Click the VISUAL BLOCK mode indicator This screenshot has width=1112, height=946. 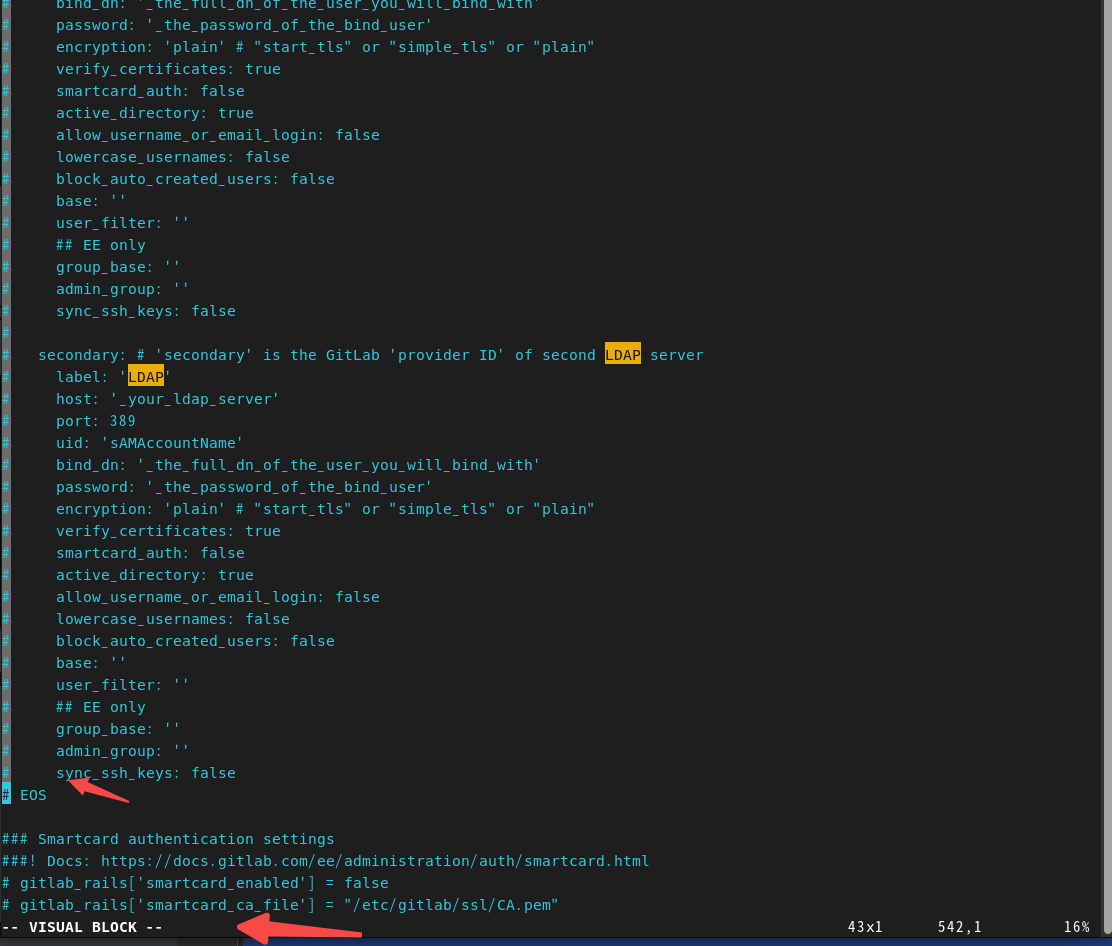coord(82,926)
